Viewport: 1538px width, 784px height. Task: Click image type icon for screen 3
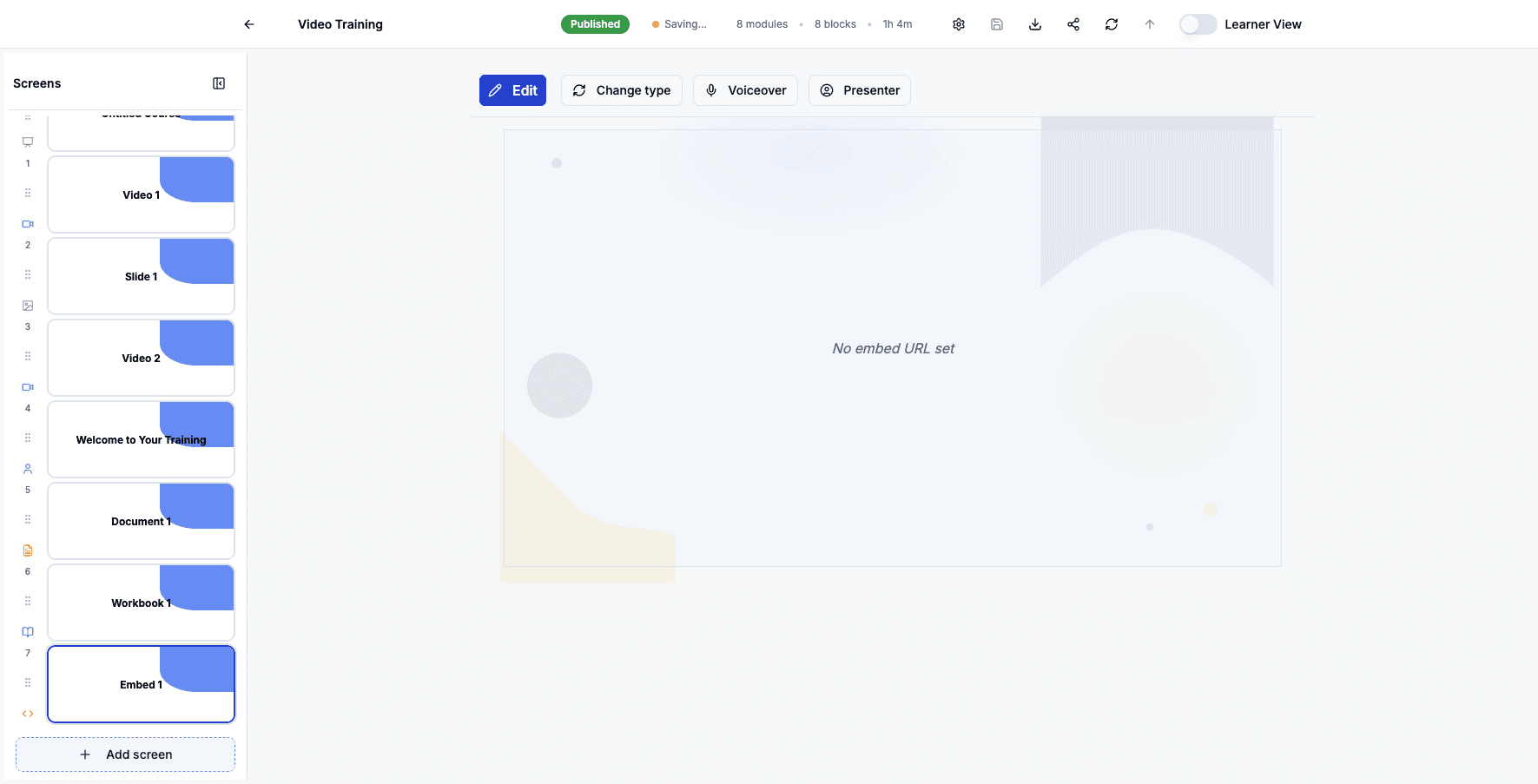[28, 306]
